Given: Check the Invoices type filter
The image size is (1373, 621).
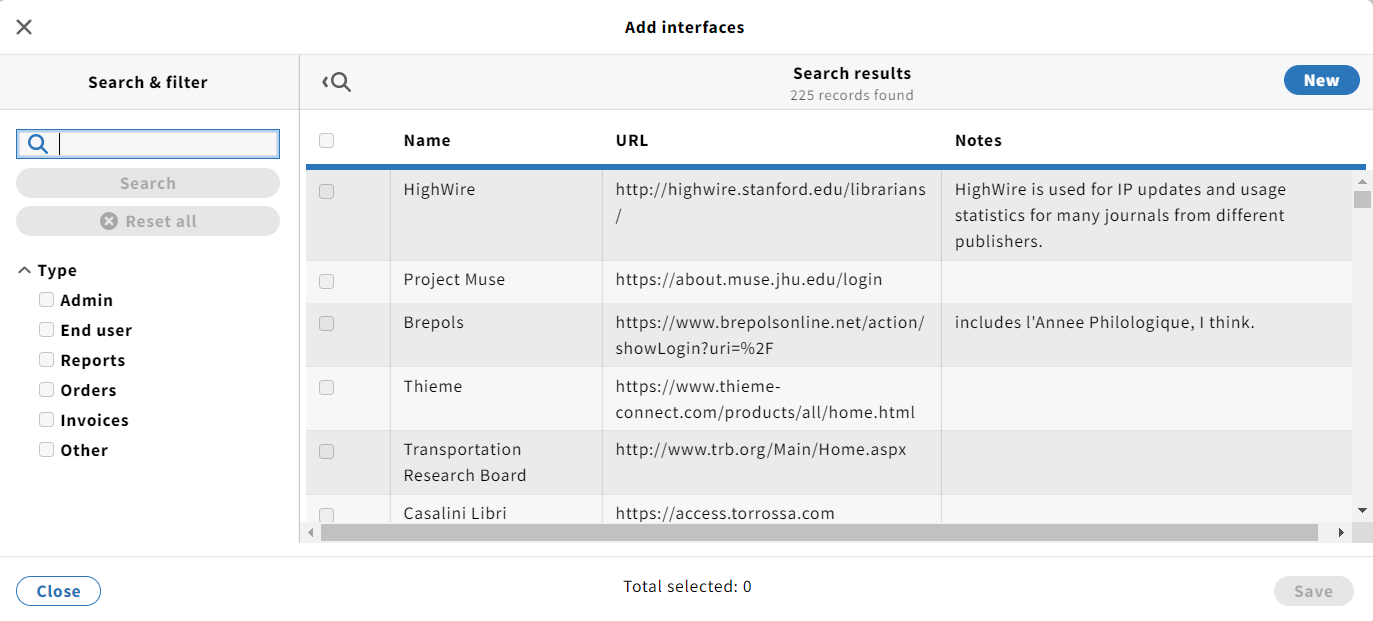Looking at the screenshot, I should click(46, 419).
